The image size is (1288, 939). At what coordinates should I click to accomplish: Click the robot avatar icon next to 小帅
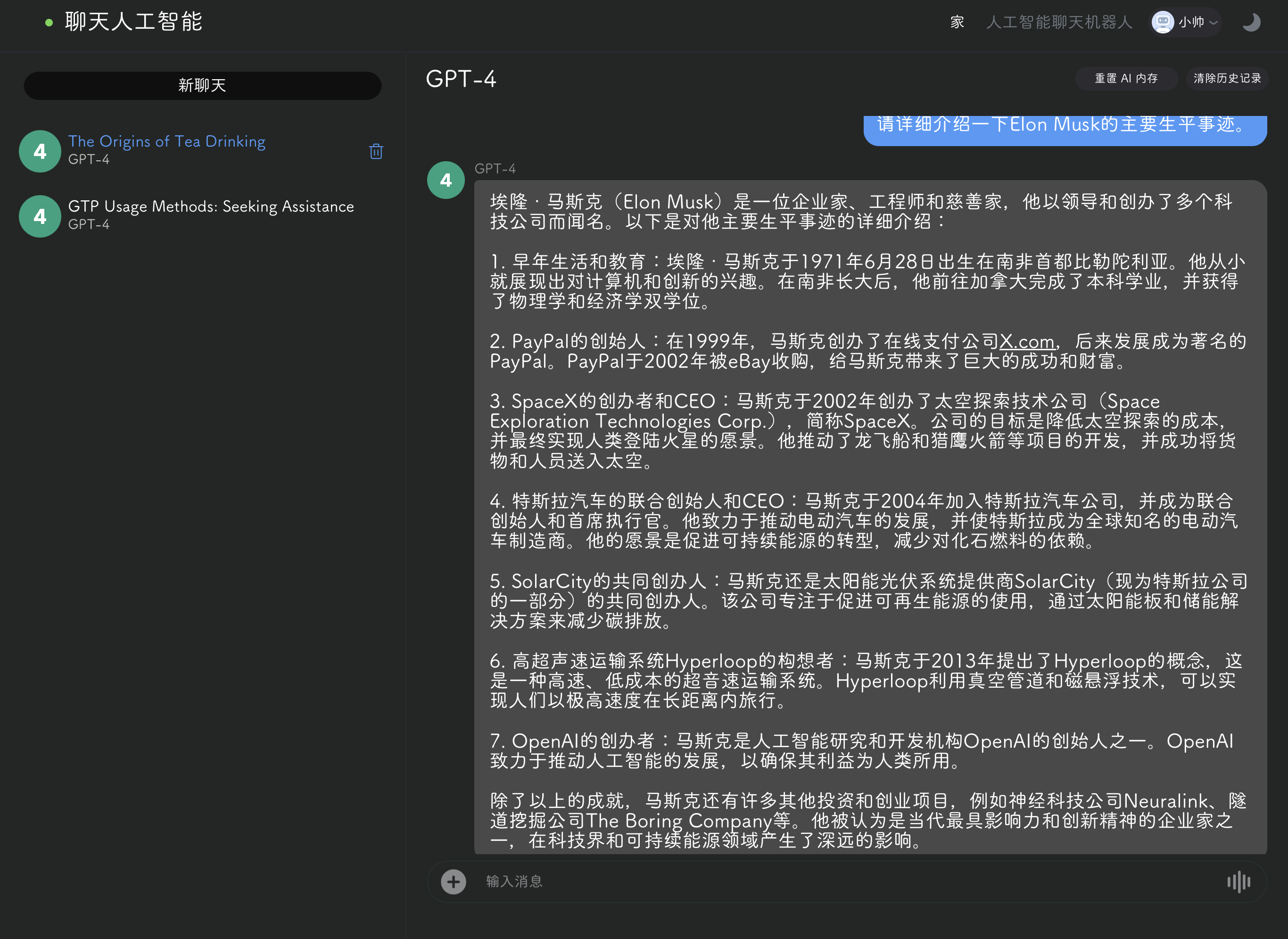(1163, 22)
